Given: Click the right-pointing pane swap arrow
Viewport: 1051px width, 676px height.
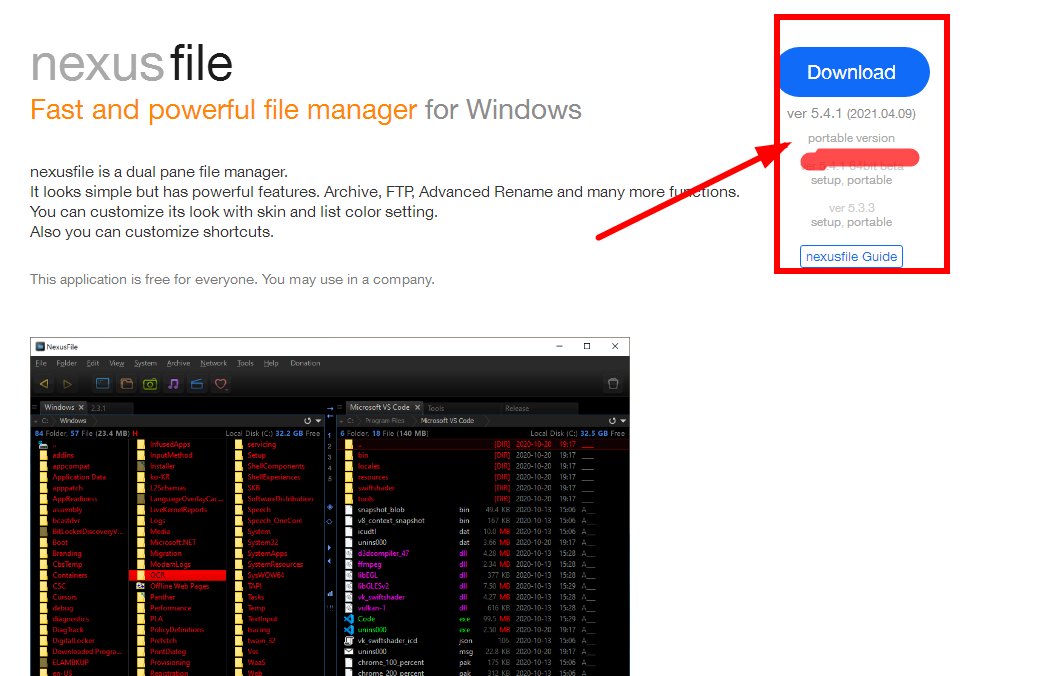Looking at the screenshot, I should tap(330, 407).
